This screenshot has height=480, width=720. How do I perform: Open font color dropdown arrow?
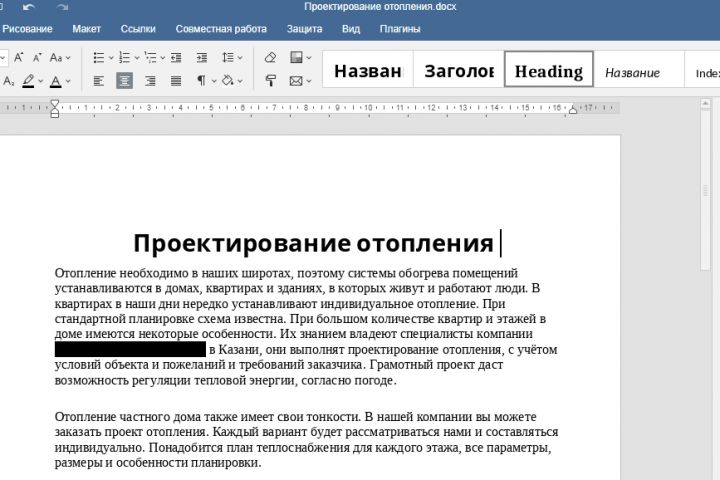pyautogui.click(x=68, y=81)
